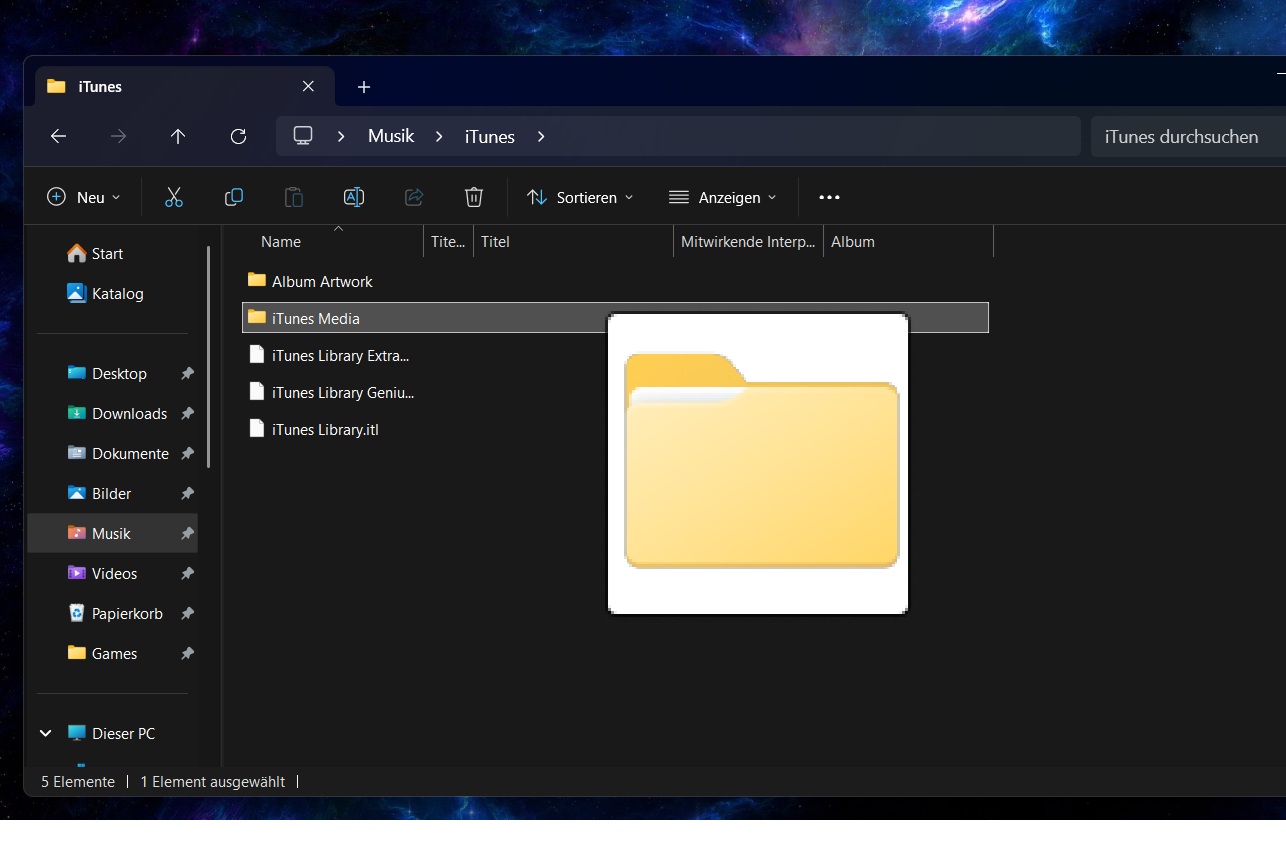Collapse the Dieser PC tree node
Viewport: 1286px width, 858px height.
coord(45,733)
